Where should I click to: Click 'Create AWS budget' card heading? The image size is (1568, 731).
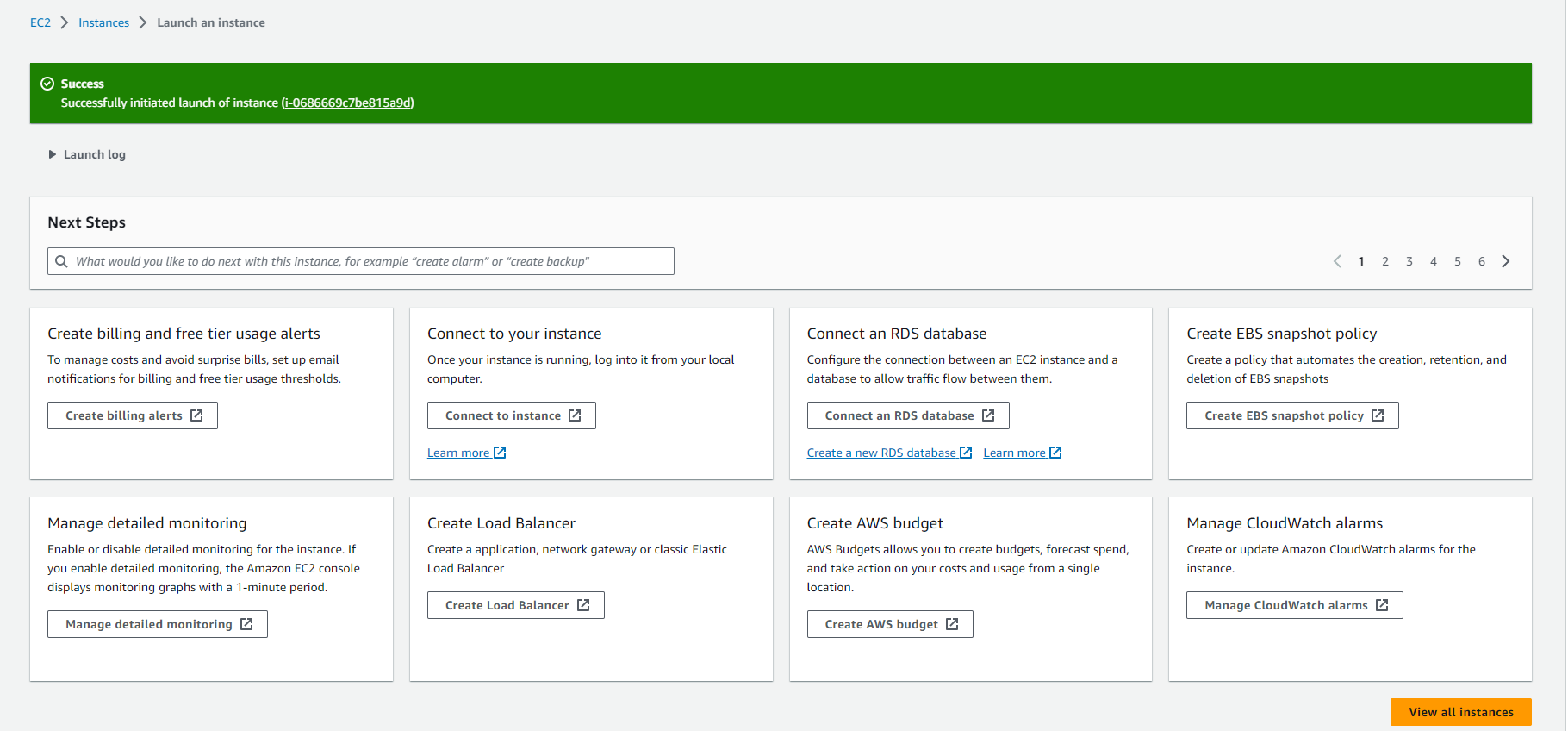875,523
